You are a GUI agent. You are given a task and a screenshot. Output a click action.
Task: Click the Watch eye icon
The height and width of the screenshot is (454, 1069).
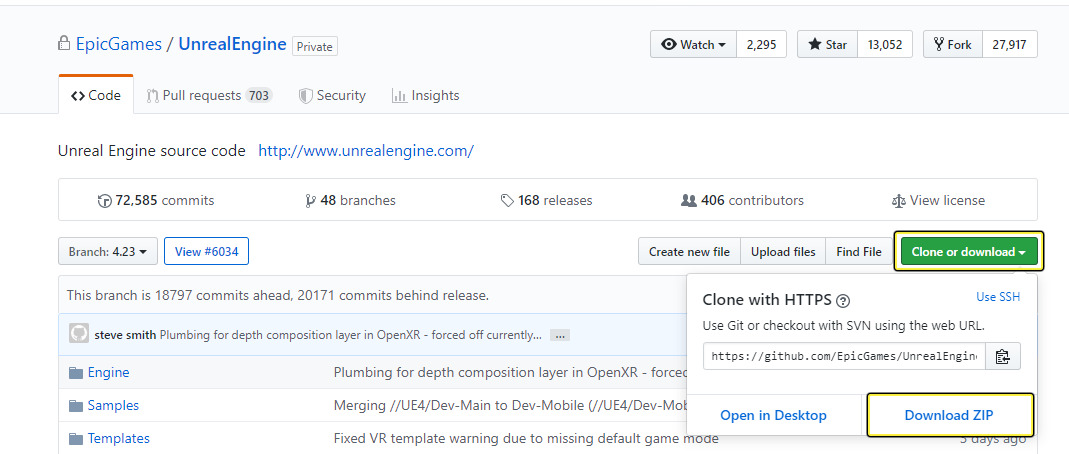pos(669,44)
